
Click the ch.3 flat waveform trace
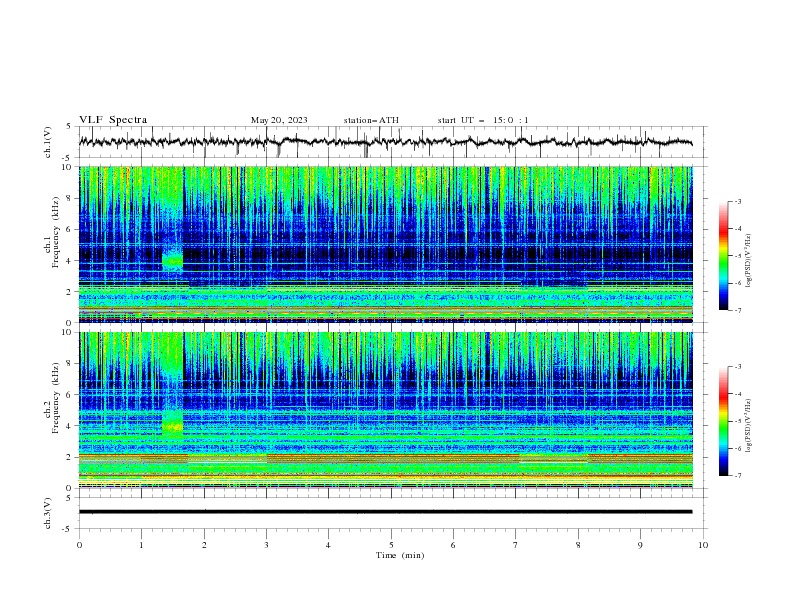[x=385, y=512]
